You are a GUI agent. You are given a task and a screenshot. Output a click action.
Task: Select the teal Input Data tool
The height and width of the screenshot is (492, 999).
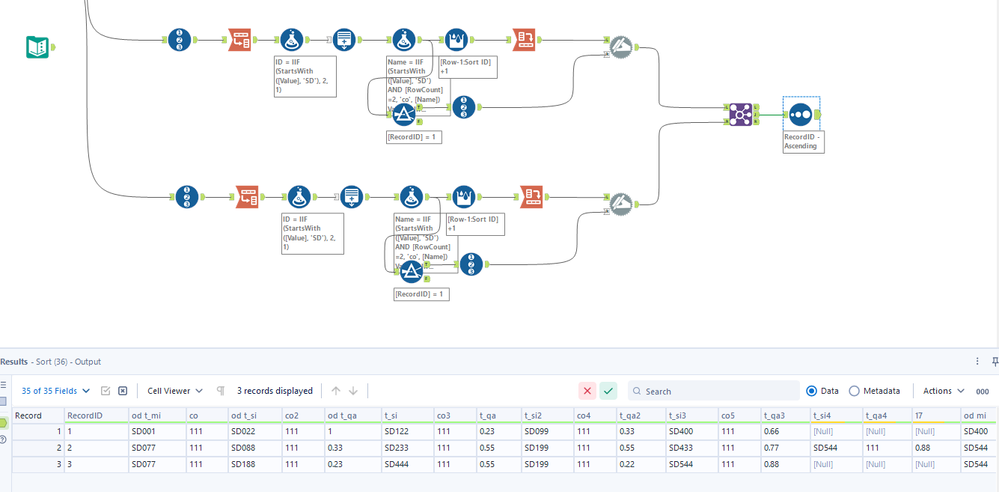coord(38,47)
